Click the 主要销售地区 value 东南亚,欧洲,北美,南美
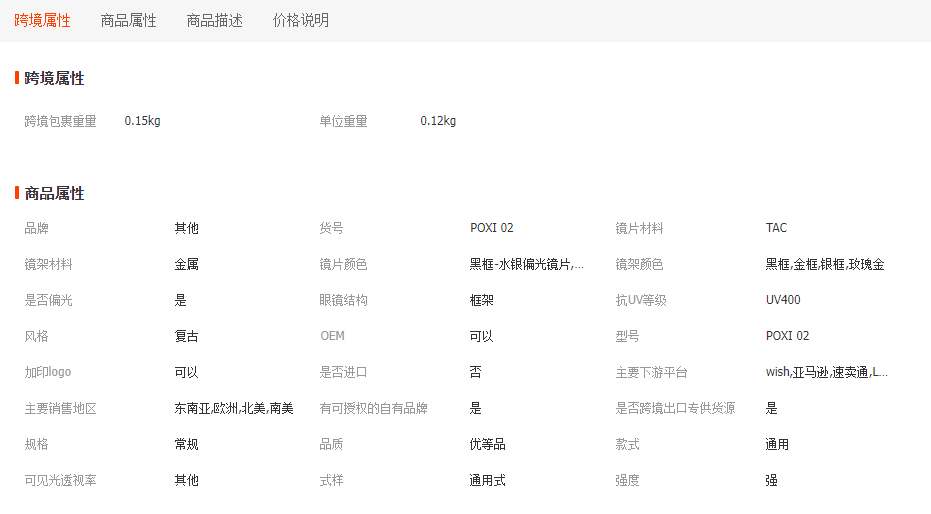The height and width of the screenshot is (514, 931). click(x=233, y=408)
